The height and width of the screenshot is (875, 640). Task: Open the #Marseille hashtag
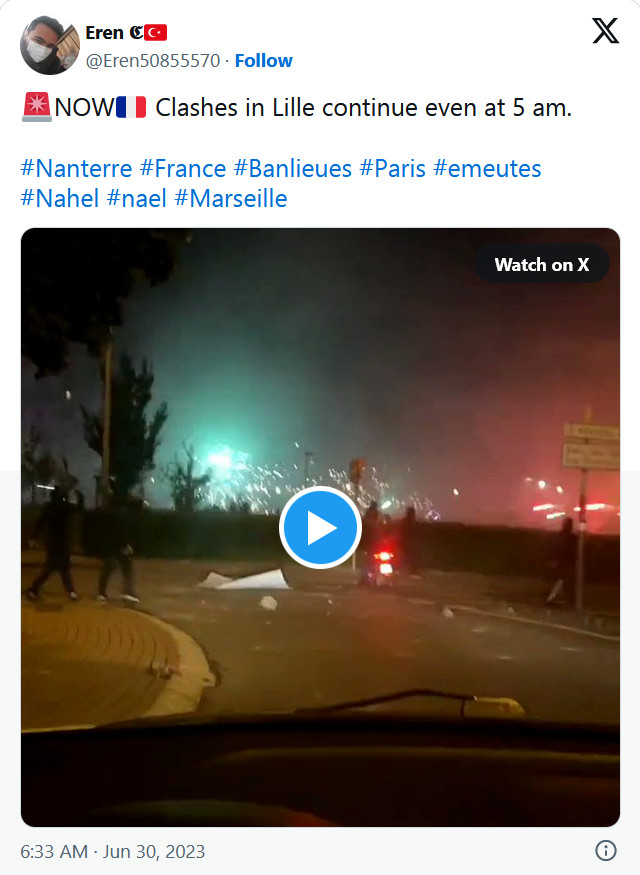pos(231,198)
